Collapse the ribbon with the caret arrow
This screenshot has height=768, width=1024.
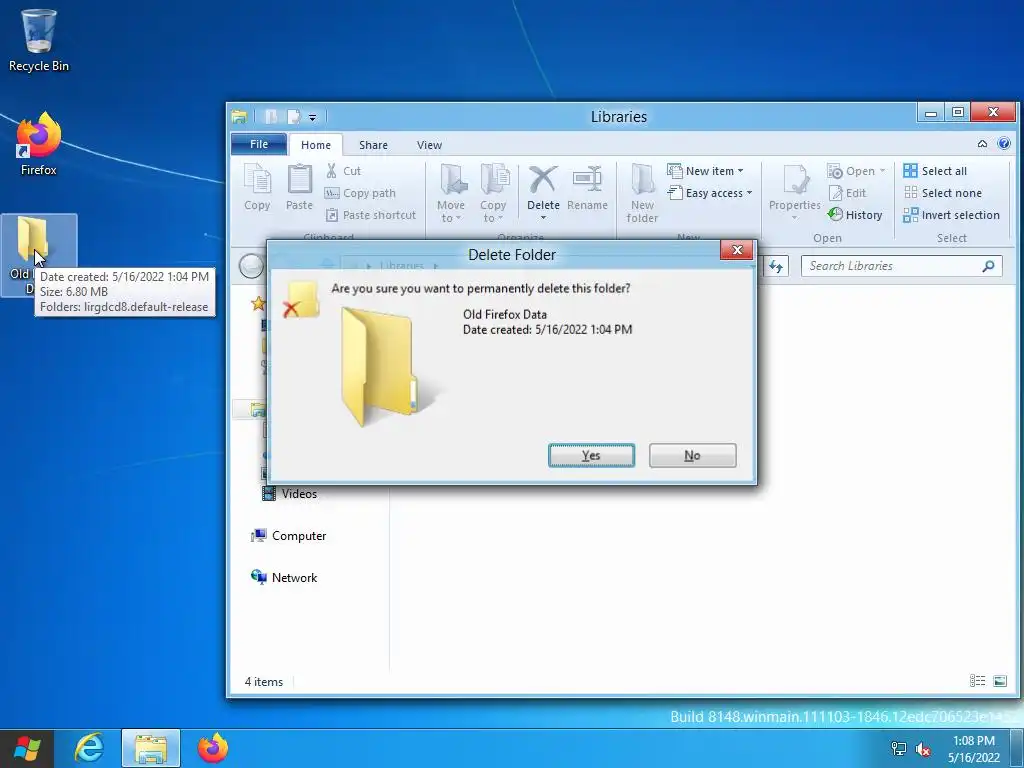point(982,144)
